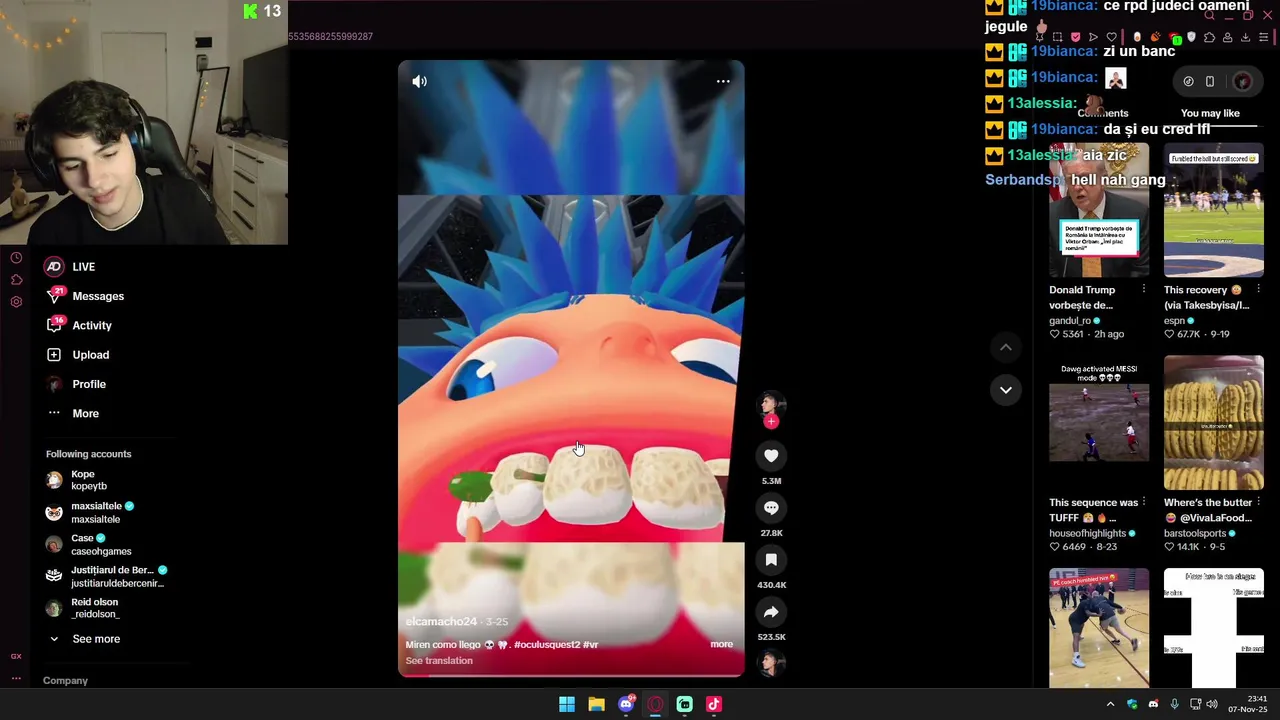Screen dimensions: 1280x720
Task: Open the taskbar clock showing 23:41
Action: coord(1248,704)
